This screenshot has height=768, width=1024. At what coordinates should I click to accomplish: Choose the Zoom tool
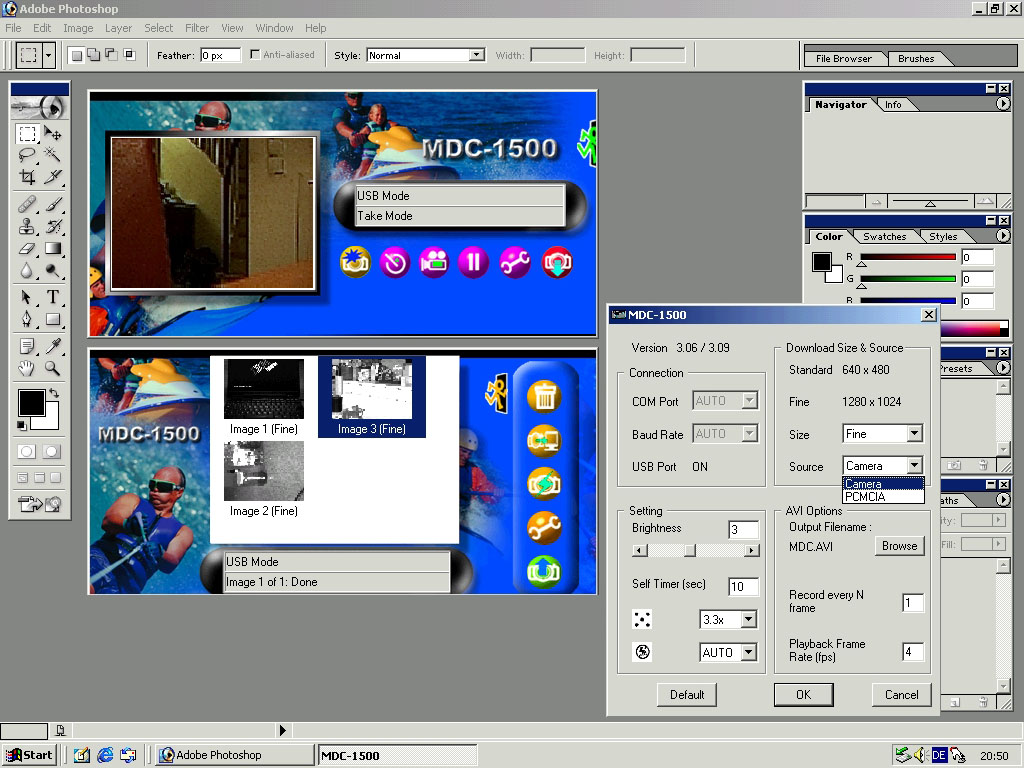(x=53, y=368)
